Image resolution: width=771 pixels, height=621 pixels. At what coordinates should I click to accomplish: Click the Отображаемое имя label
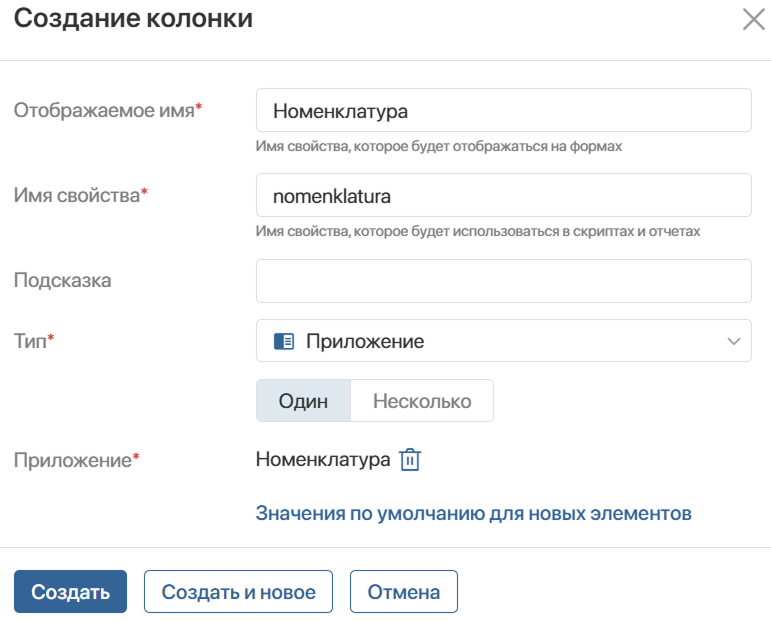(108, 110)
